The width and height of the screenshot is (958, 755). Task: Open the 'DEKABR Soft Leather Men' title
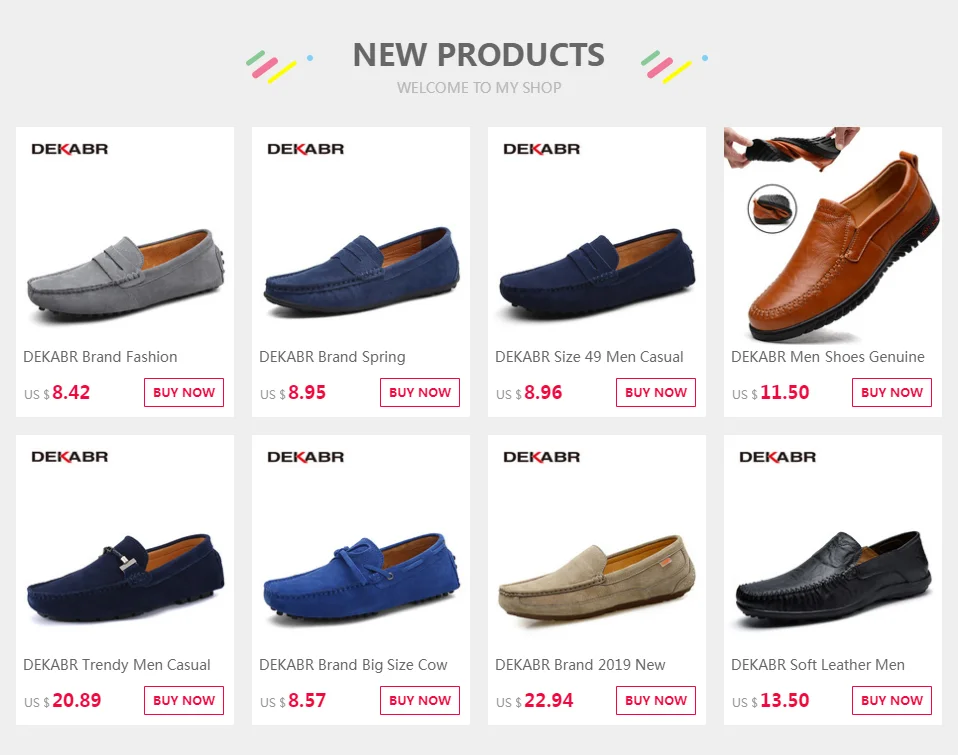click(818, 665)
